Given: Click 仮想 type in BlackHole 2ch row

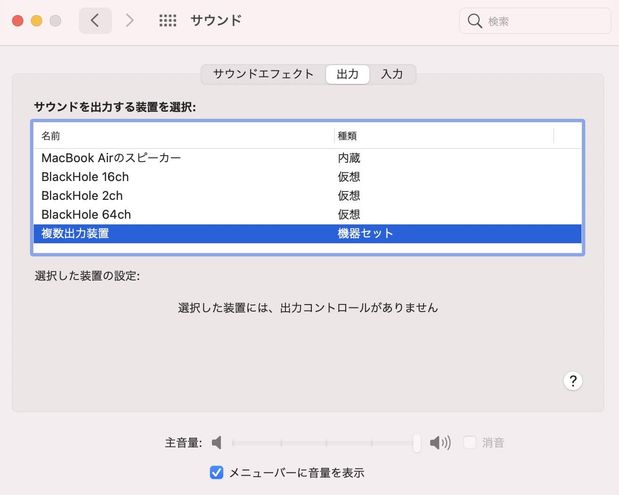Looking at the screenshot, I should (349, 196).
